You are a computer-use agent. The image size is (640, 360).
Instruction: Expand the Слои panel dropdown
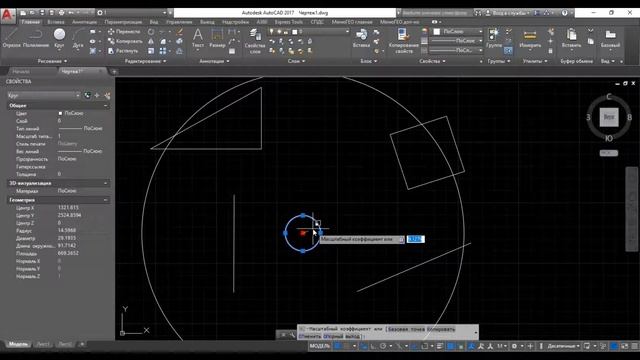coord(296,61)
